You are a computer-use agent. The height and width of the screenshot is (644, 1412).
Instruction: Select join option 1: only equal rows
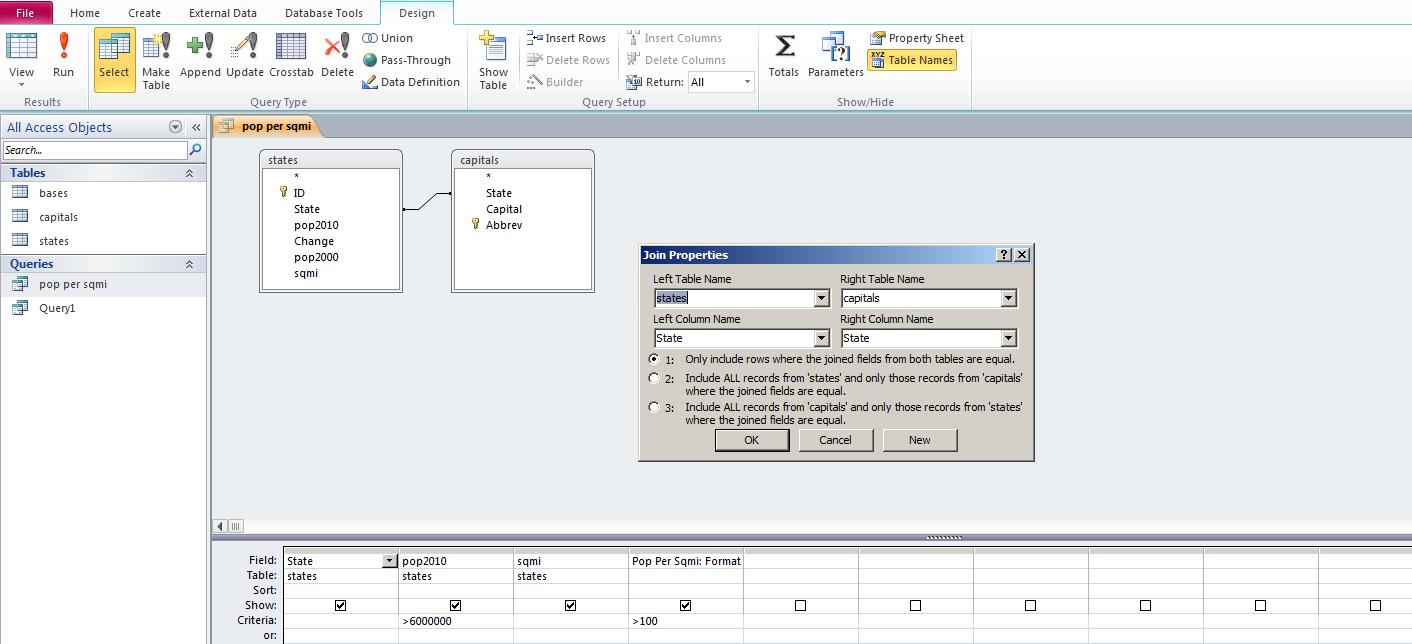coord(654,359)
